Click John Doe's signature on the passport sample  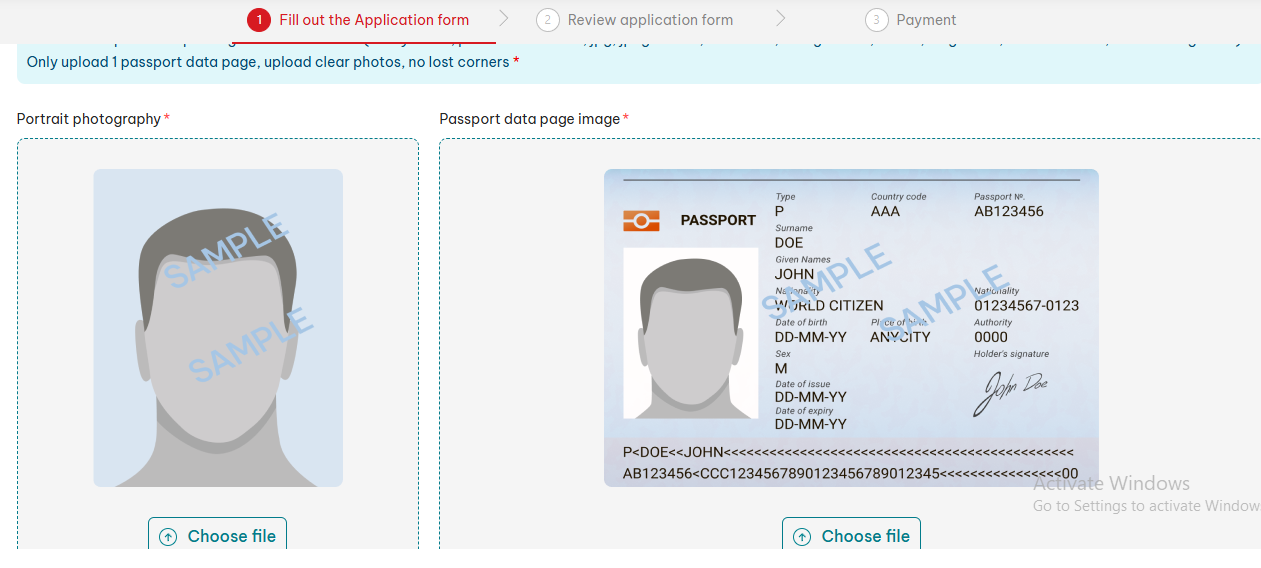(1010, 392)
